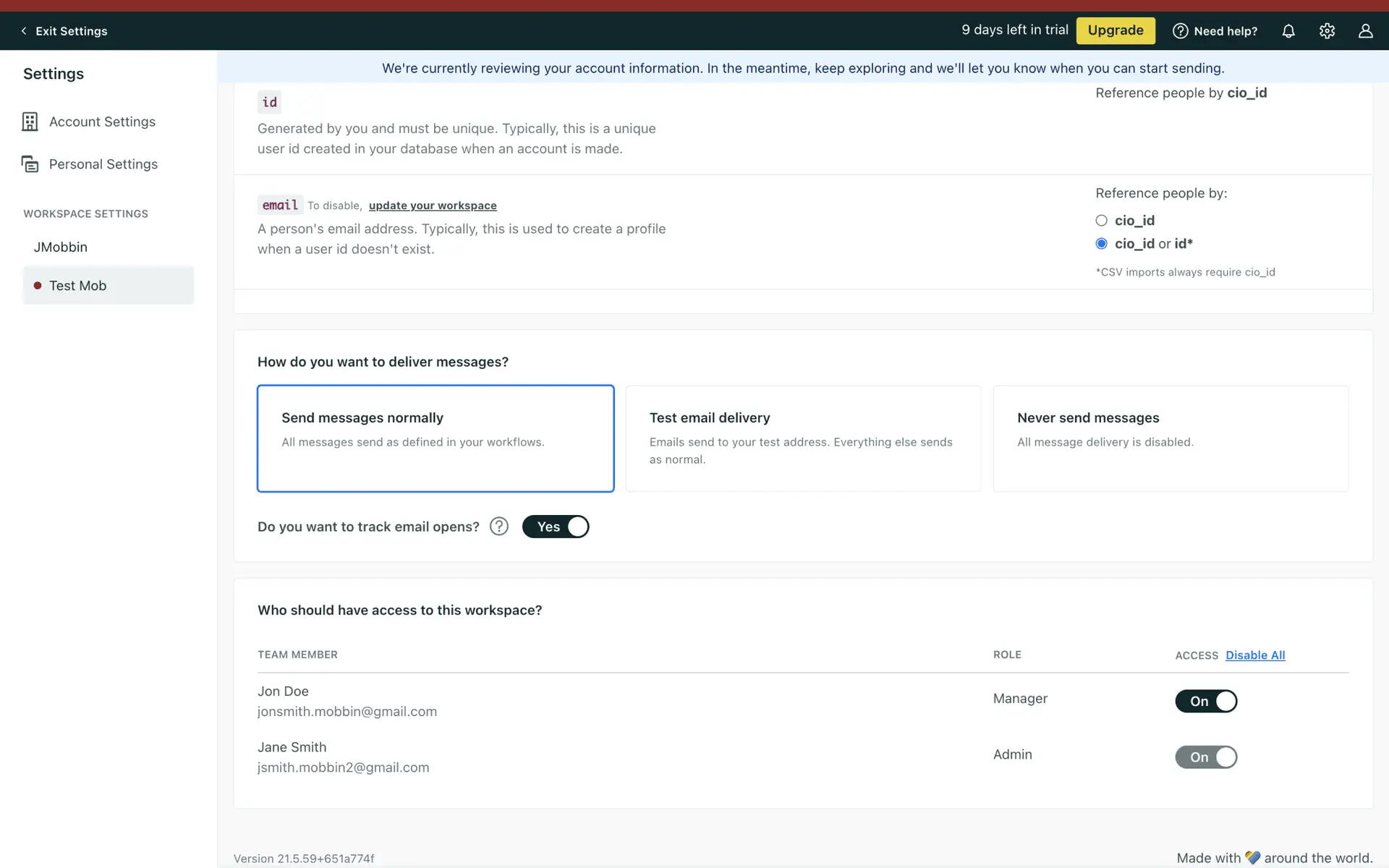The image size is (1389, 868).
Task: Click the Upgrade button
Action: pyautogui.click(x=1115, y=30)
